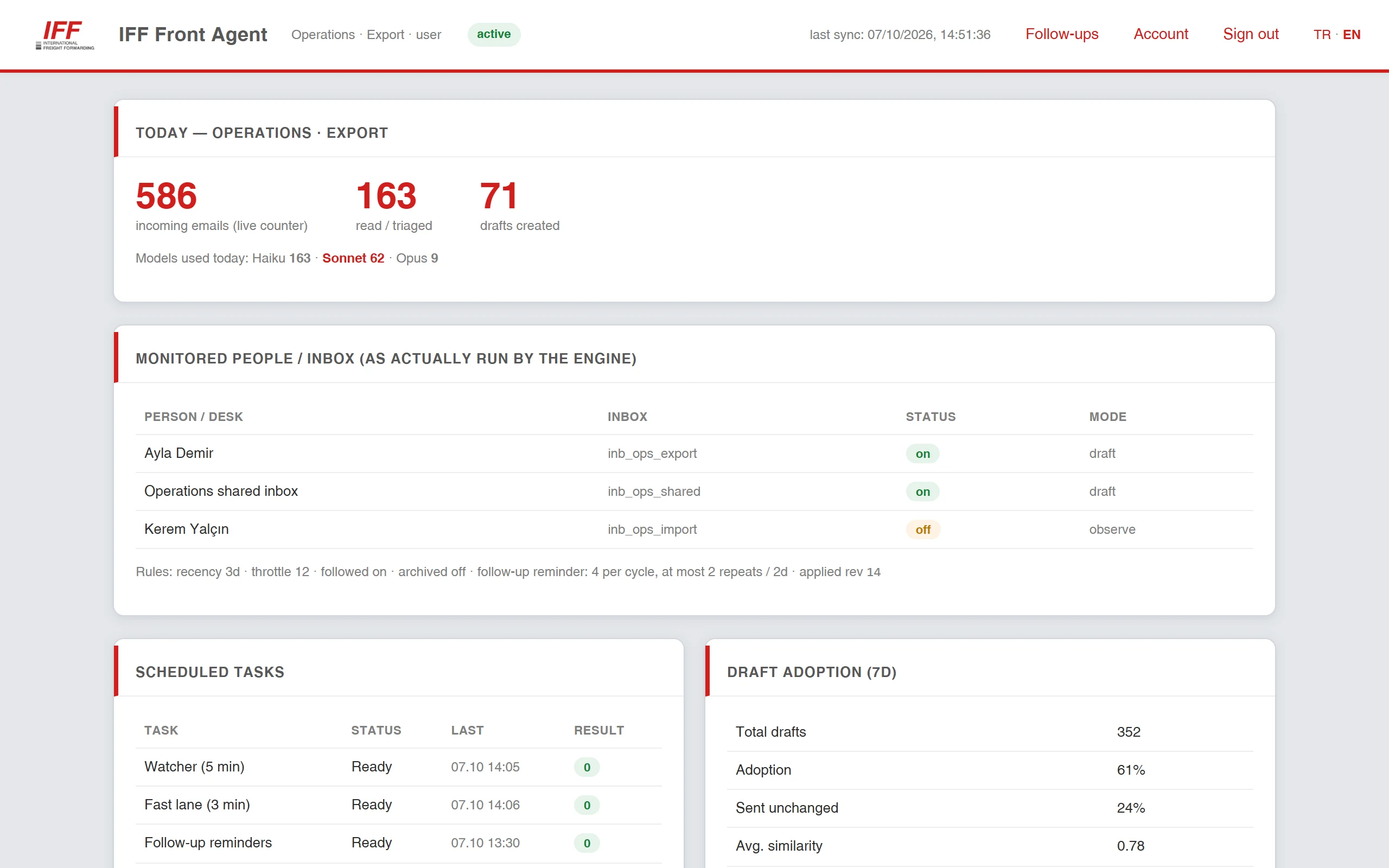Click the inb_ops_import inbox cell

pos(652,529)
